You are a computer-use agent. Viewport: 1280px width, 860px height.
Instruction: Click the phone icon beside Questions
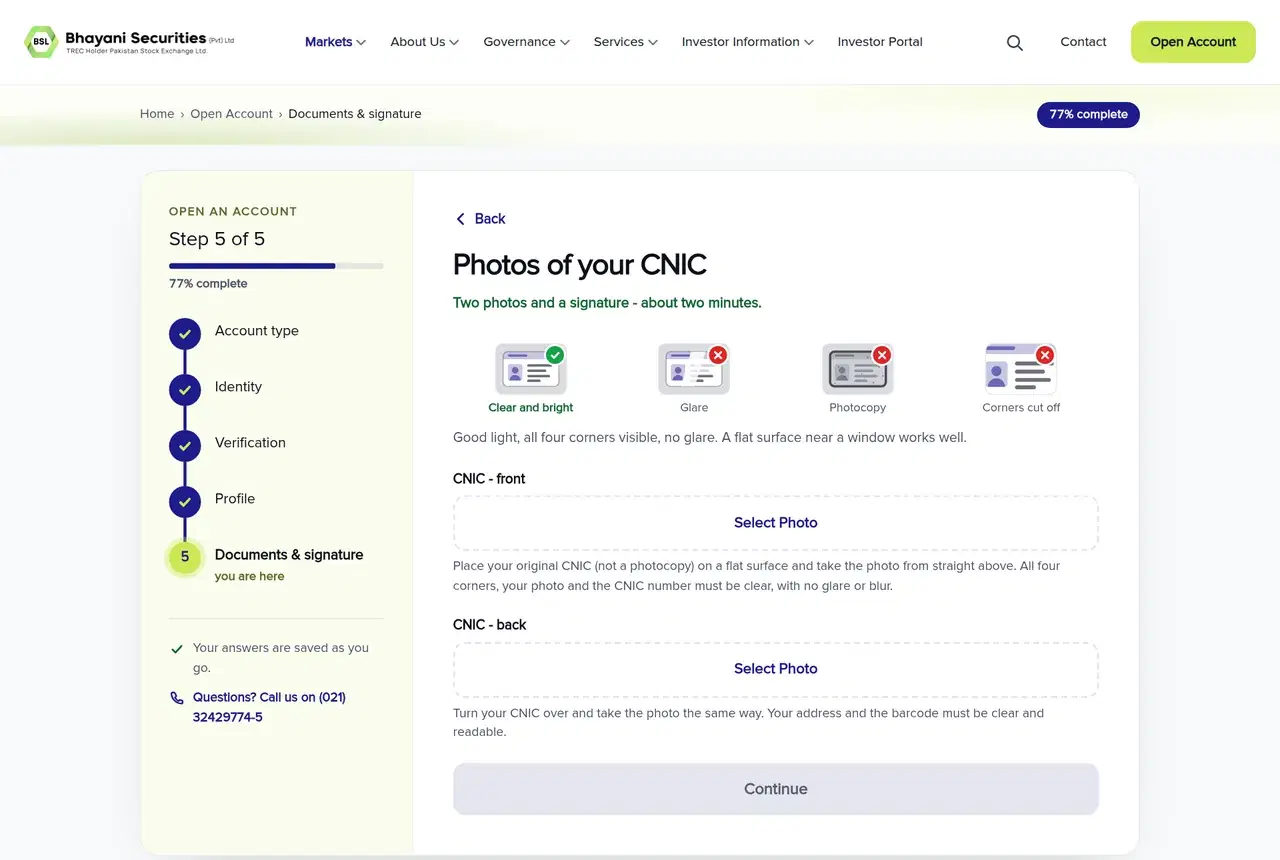[177, 698]
